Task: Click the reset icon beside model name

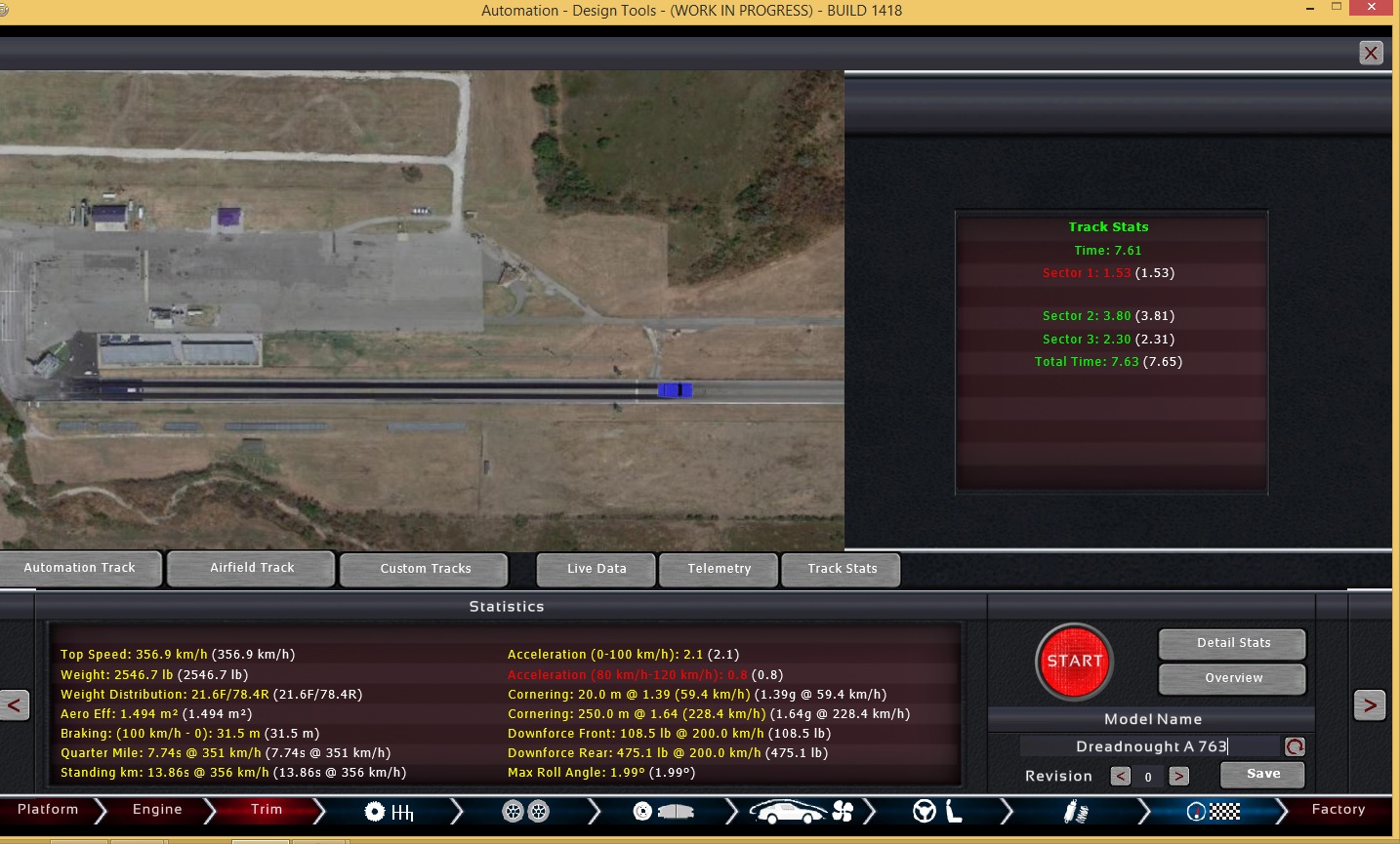Action: [x=1295, y=746]
